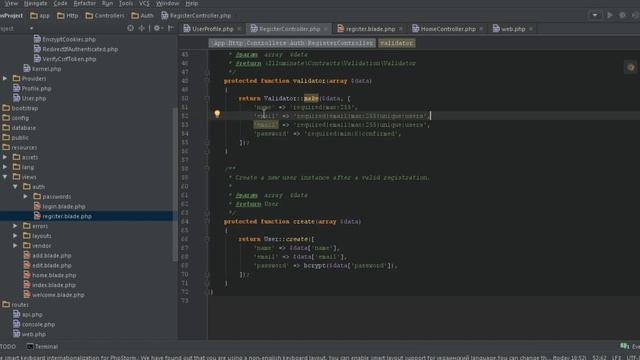Click the Project panel vertical scrollbar

(175, 184)
